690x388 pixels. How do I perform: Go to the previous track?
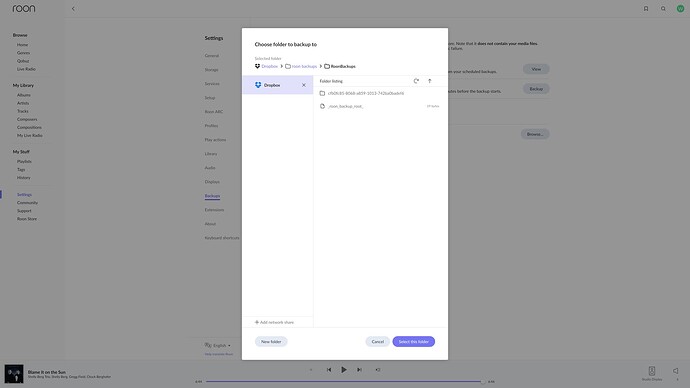point(329,370)
